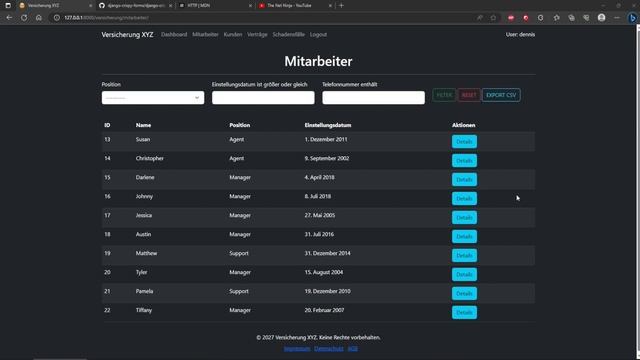The image size is (640, 360).
Task: Open Details for Darlene
Action: coord(464,180)
